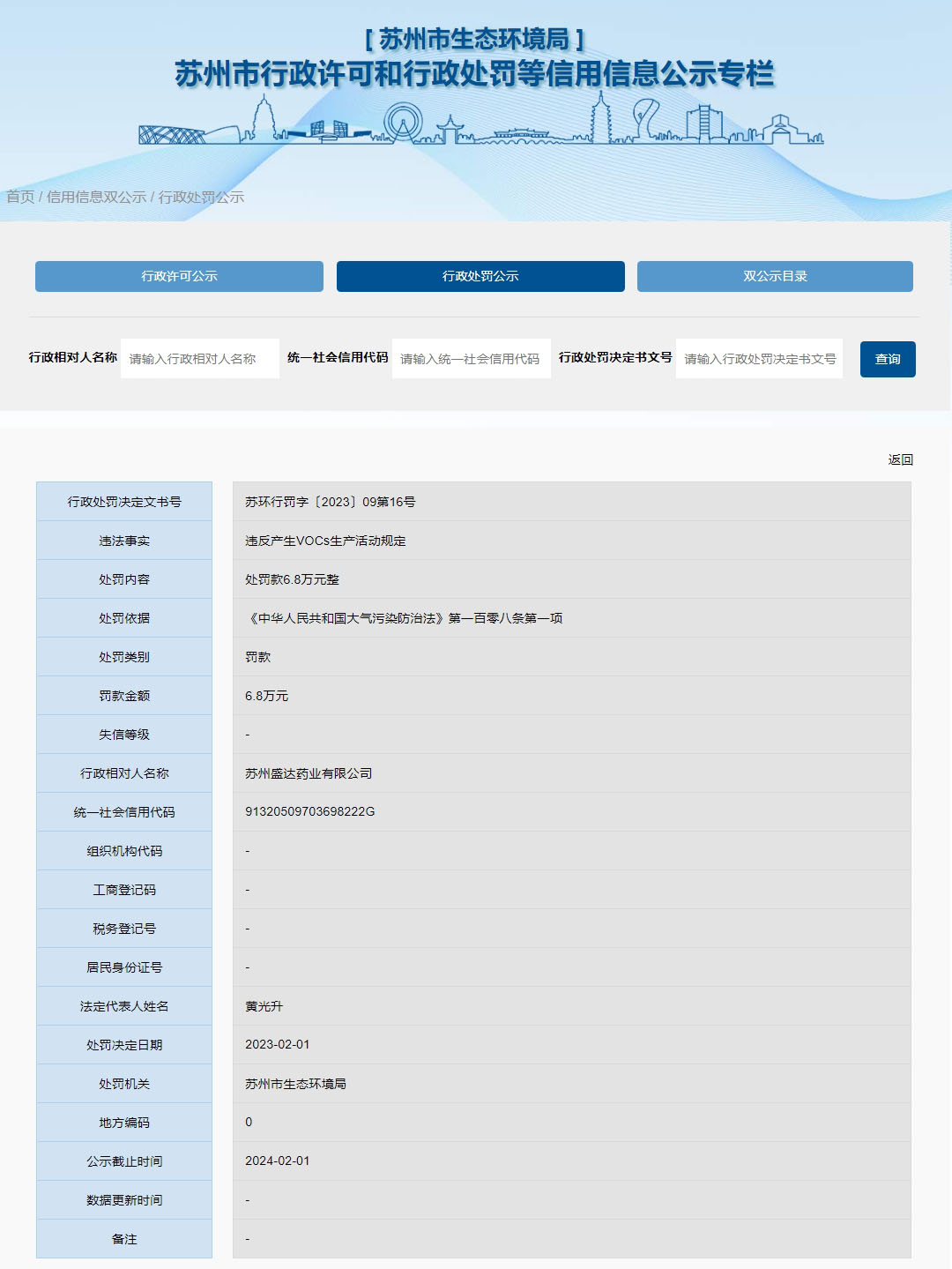Click the 组织机构代码 row label
Viewport: 952px width, 1269px height.
click(124, 851)
